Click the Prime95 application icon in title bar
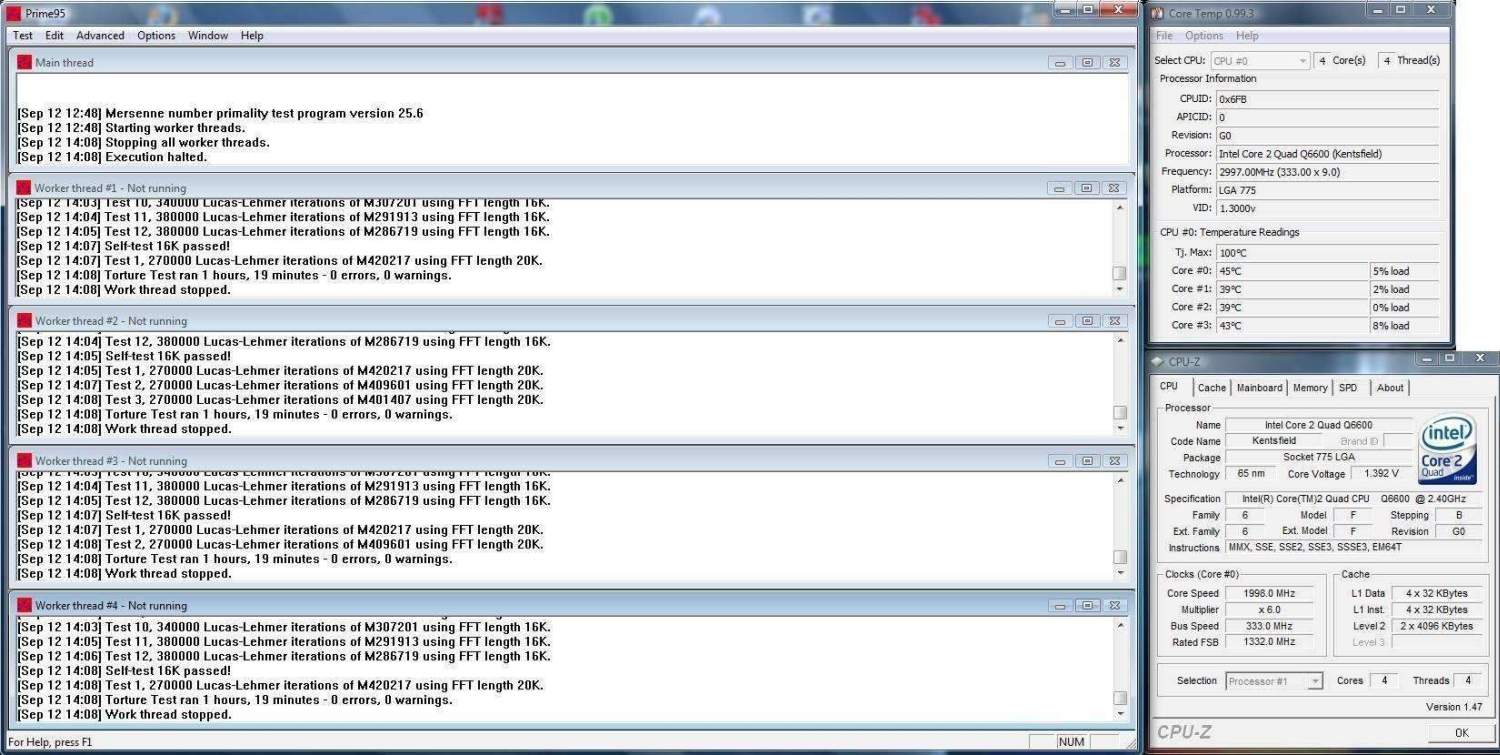Screen dimensions: 1500x755 (13, 12)
